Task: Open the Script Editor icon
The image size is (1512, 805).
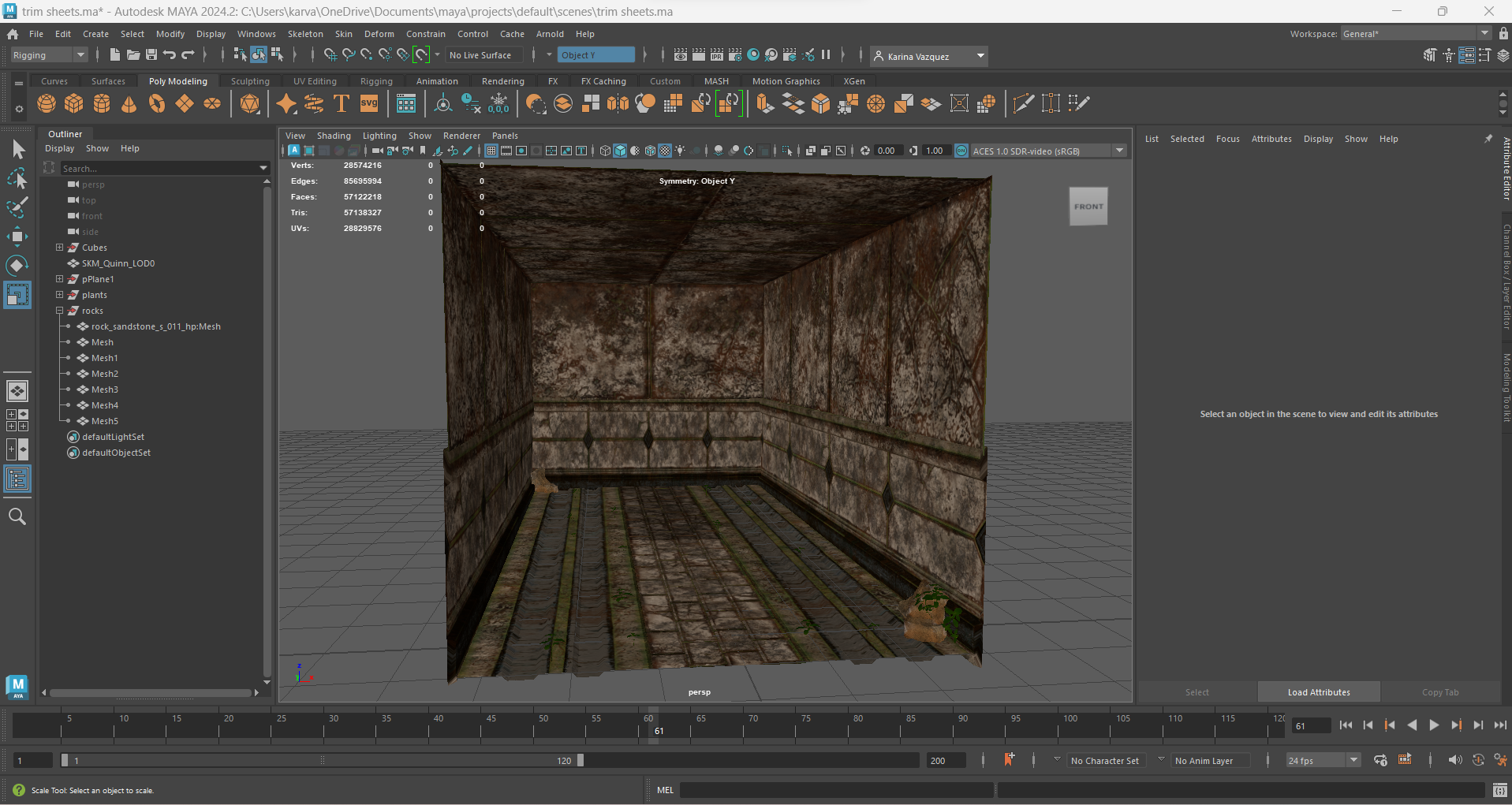Action: point(1499,790)
